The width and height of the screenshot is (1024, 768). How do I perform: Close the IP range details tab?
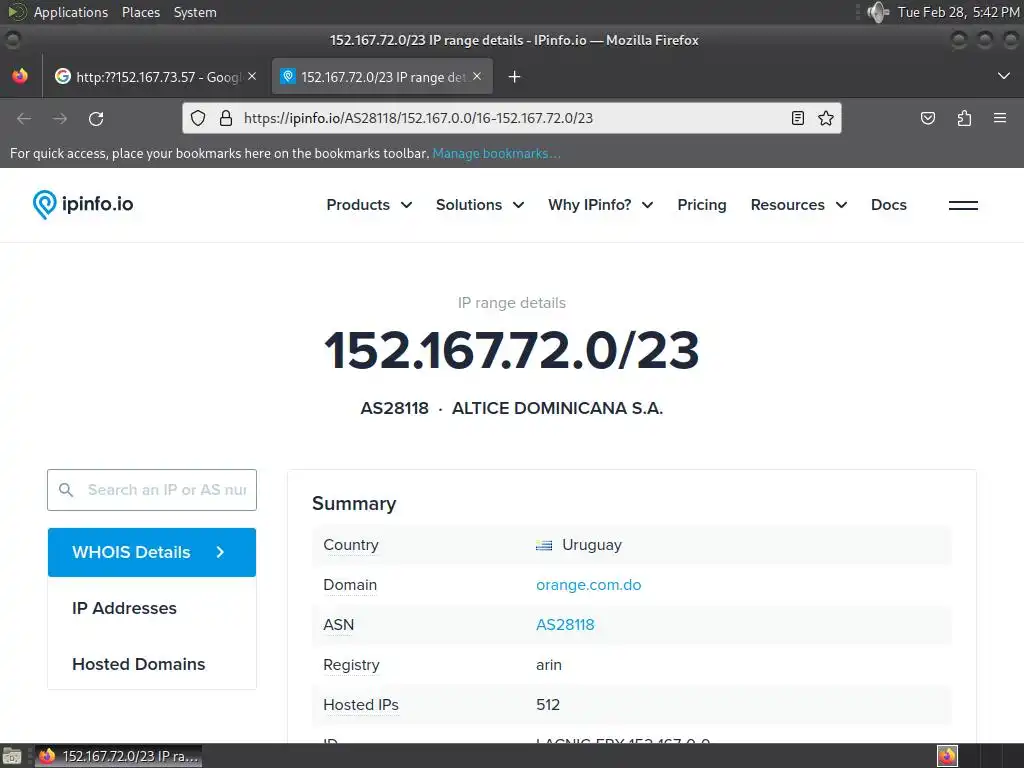pyautogui.click(x=477, y=76)
